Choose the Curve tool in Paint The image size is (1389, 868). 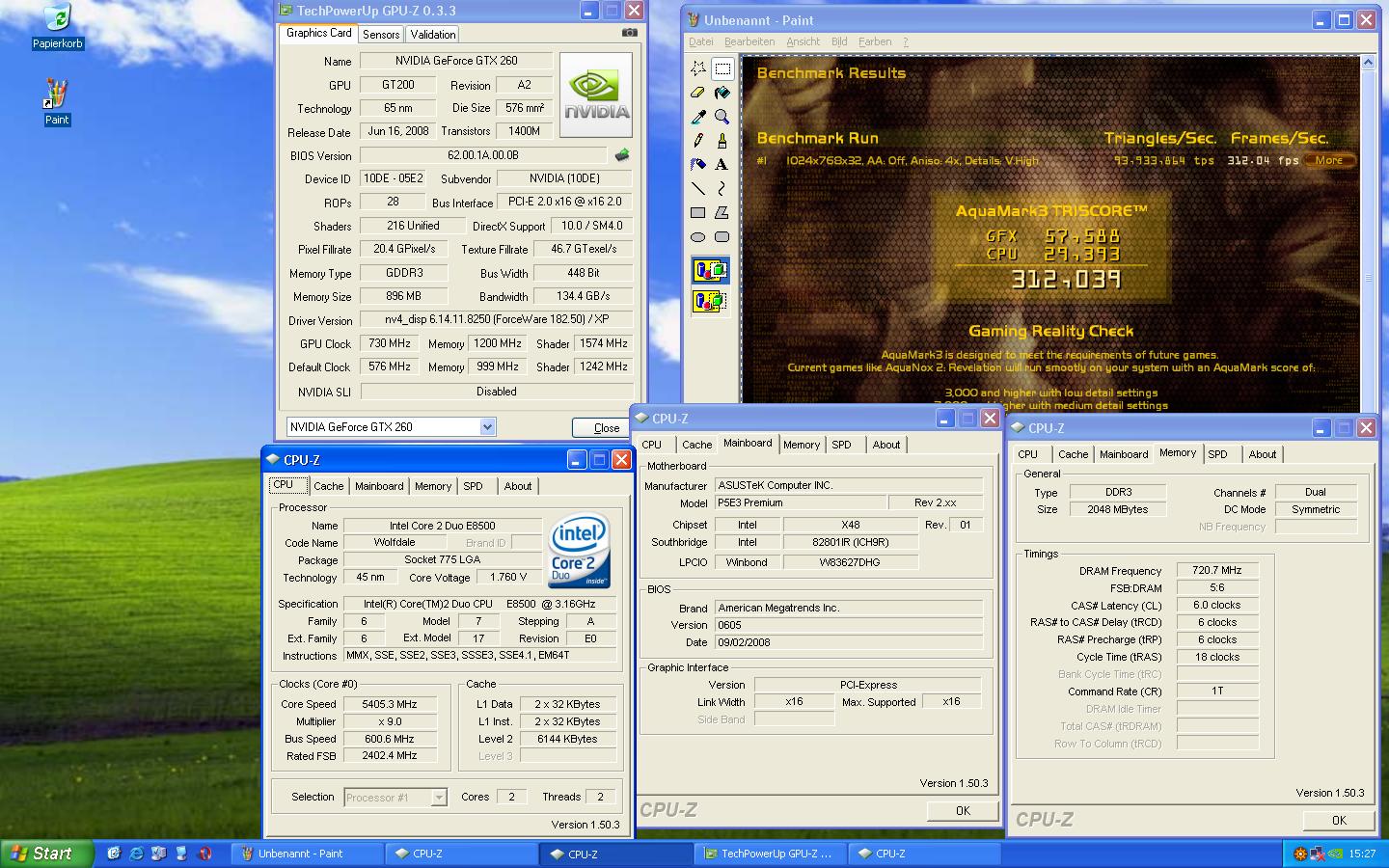point(722,189)
